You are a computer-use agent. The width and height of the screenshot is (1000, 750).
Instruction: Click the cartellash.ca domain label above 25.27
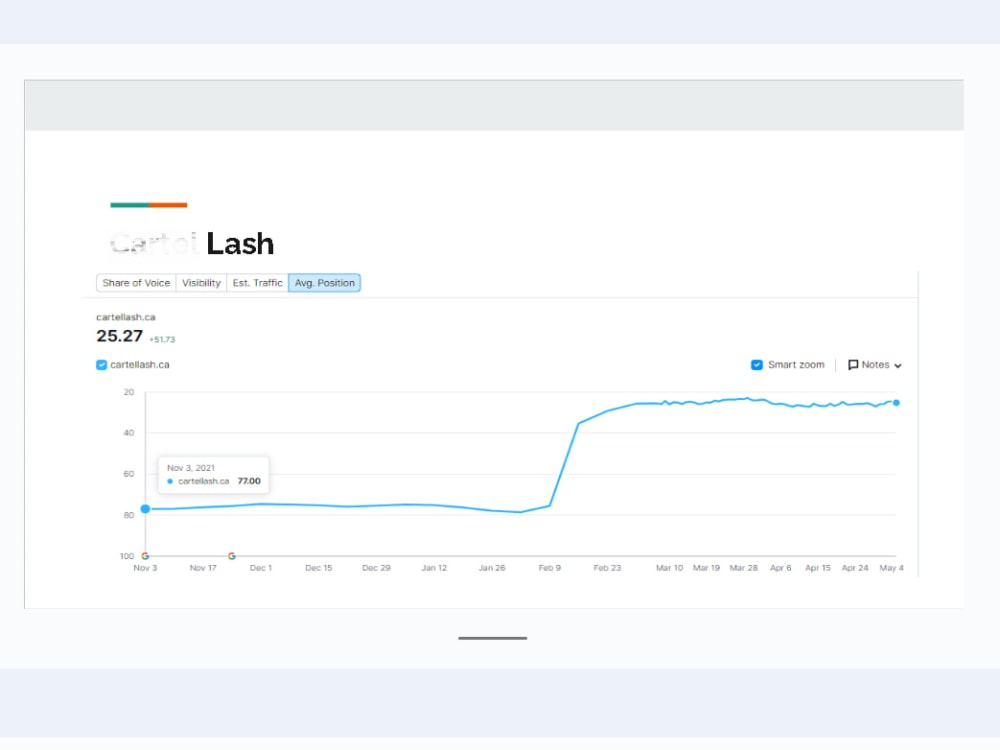coord(126,317)
